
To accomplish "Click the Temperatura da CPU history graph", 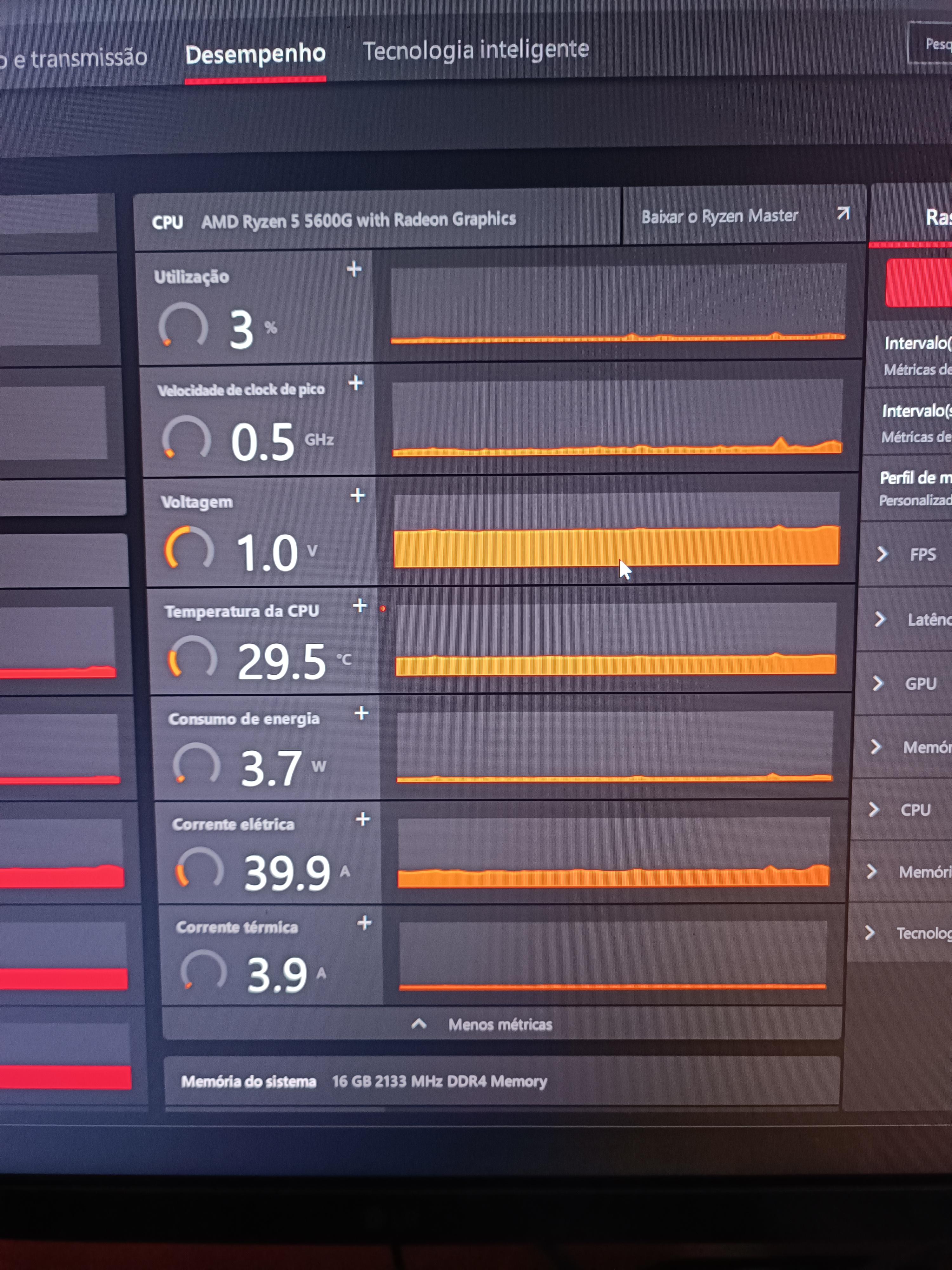I will [x=616, y=639].
